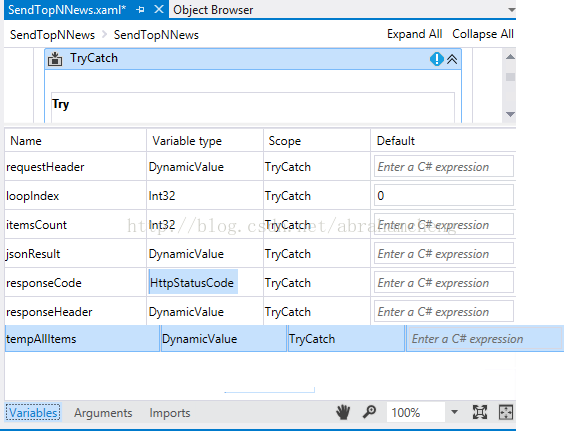Collapse the TryCatch activity with double chevron
The image size is (564, 431).
[x=452, y=59]
